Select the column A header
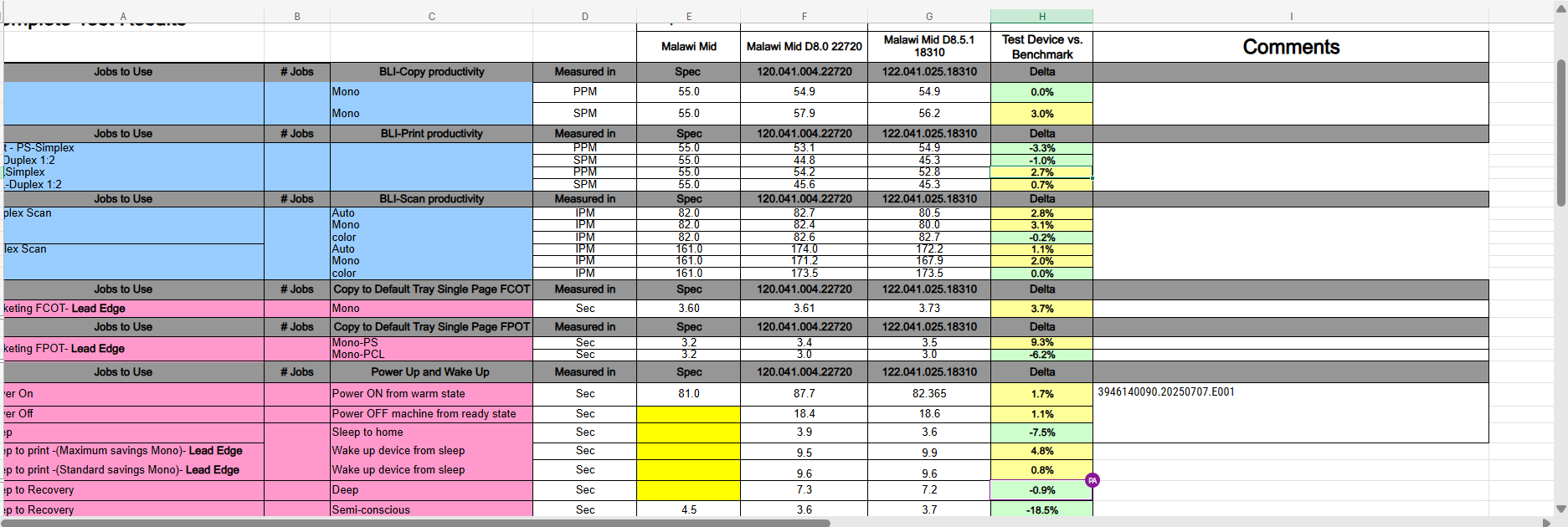This screenshot has width=1568, height=527. 123,16
